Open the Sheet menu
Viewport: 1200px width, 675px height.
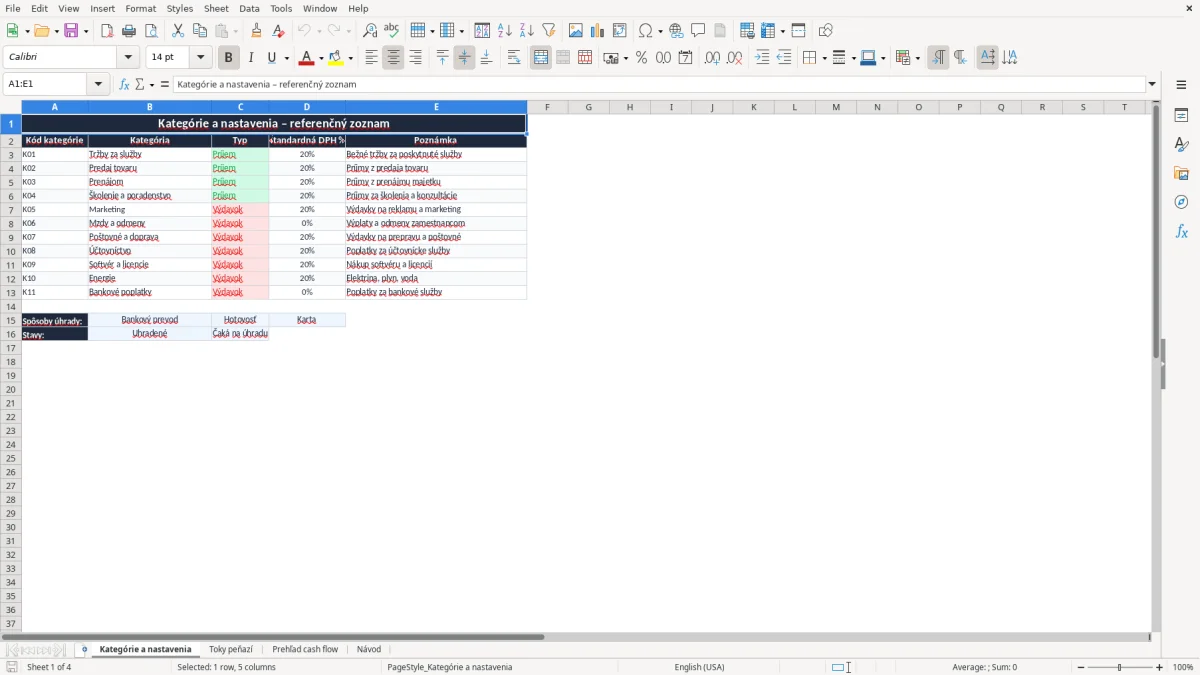pyautogui.click(x=216, y=8)
